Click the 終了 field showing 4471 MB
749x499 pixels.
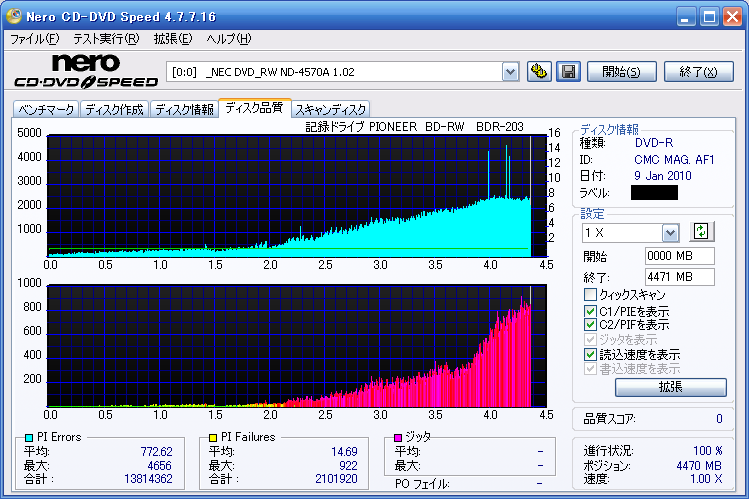point(680,277)
